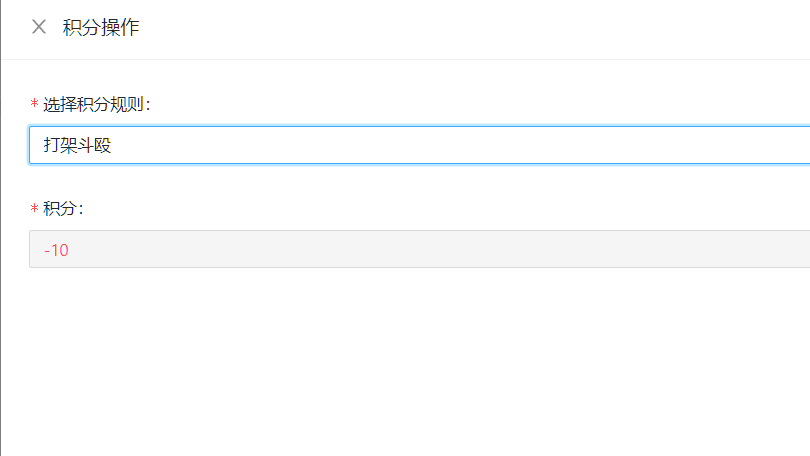Click the white gap above 选择积分规则 label

point(405,76)
